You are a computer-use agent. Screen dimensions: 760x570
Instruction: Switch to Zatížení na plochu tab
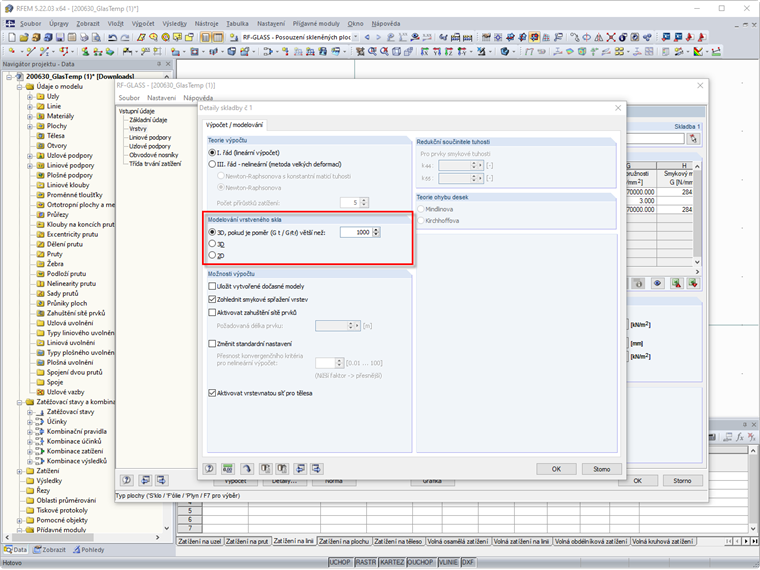(x=344, y=541)
